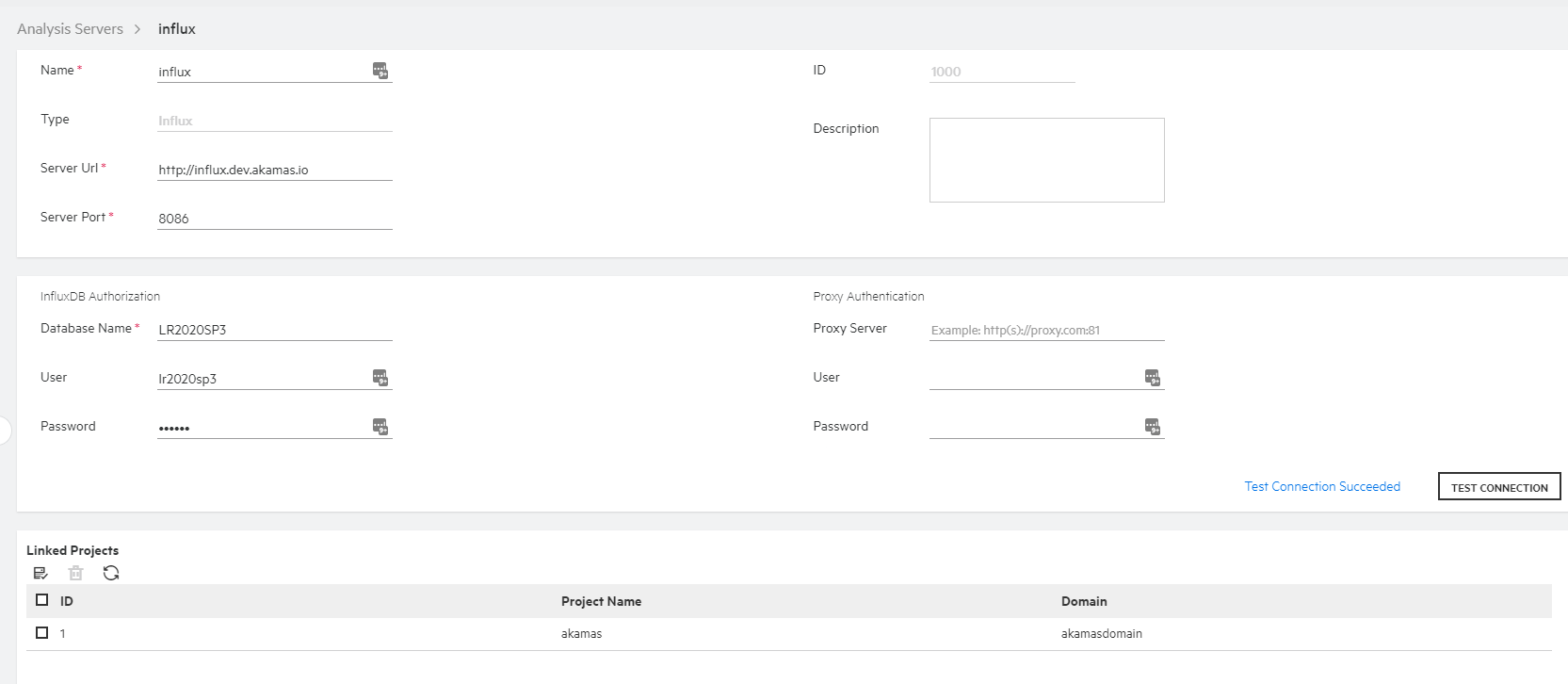Check the select-all checkbox in table header
Screen dimensions: 1568x684
[41, 600]
